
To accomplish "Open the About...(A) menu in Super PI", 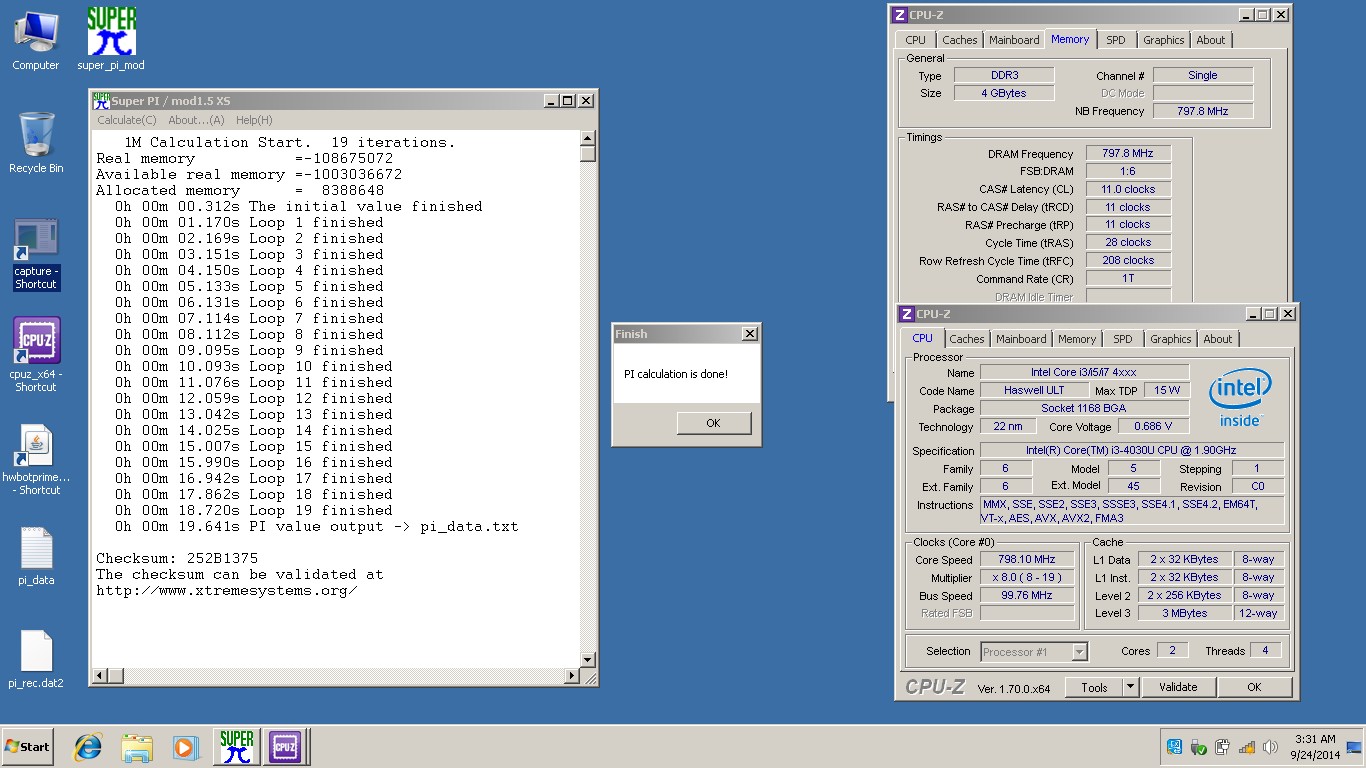I will (x=196, y=120).
